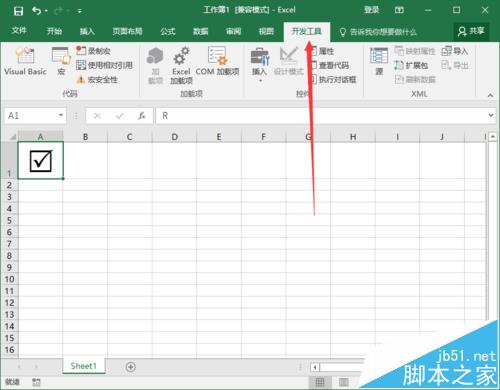Select row 12 header
The image size is (500, 390).
point(9,303)
